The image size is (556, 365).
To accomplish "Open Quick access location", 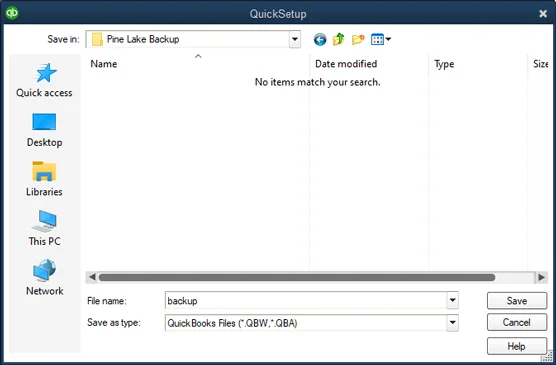I will tap(44, 80).
